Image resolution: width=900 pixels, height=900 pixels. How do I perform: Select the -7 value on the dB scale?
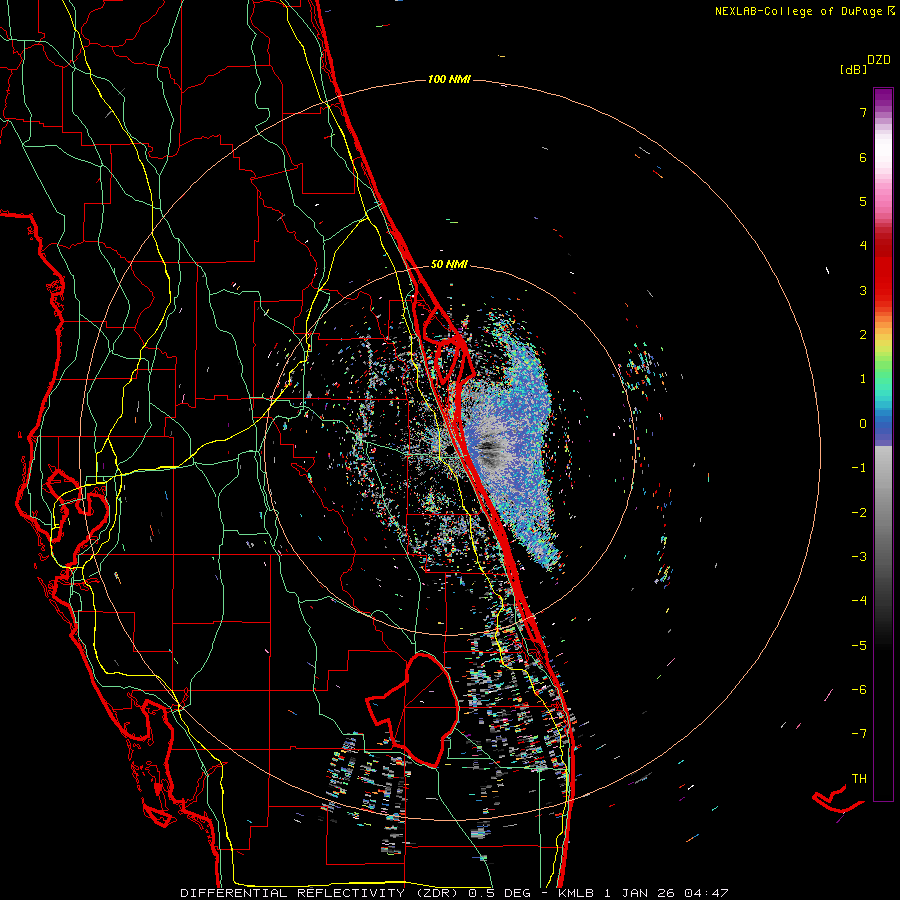point(859,734)
